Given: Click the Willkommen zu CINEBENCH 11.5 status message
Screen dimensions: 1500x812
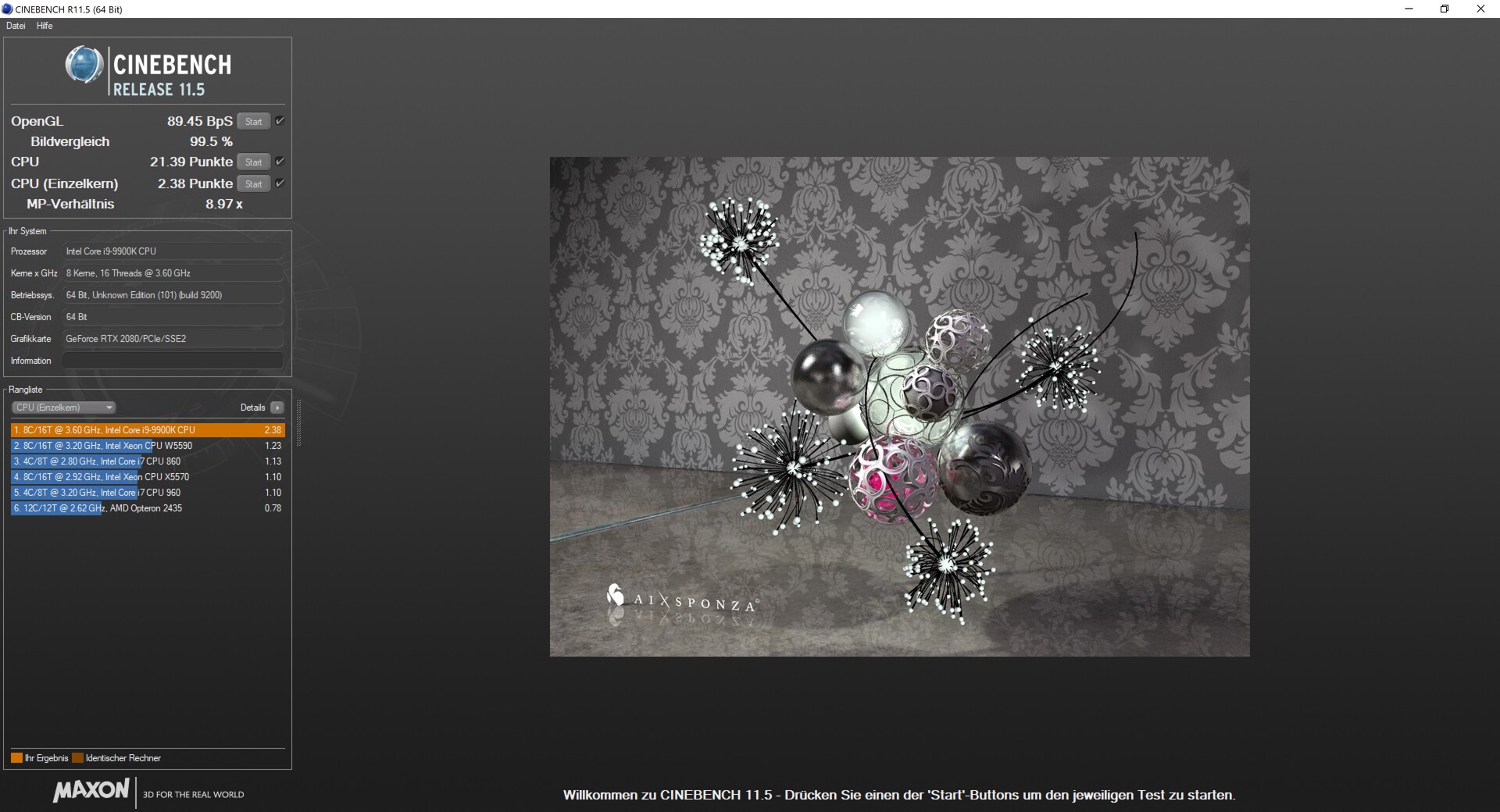Looking at the screenshot, I should point(899,795).
